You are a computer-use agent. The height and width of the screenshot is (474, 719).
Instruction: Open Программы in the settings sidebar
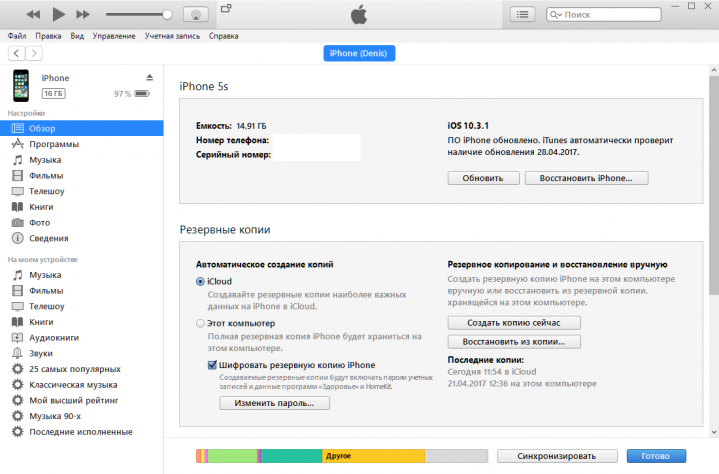coord(54,144)
